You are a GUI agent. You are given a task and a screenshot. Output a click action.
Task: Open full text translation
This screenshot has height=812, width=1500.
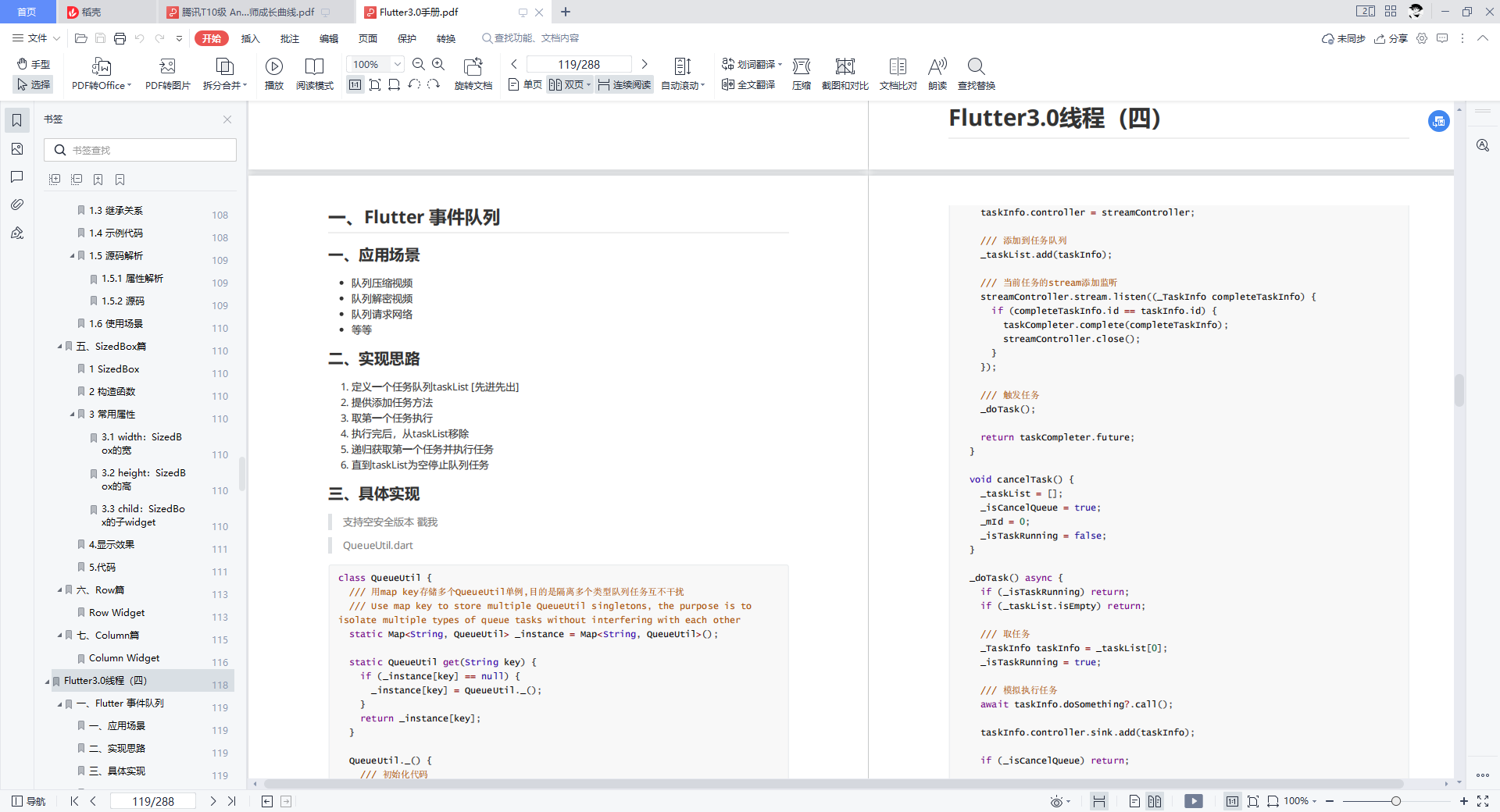point(748,84)
